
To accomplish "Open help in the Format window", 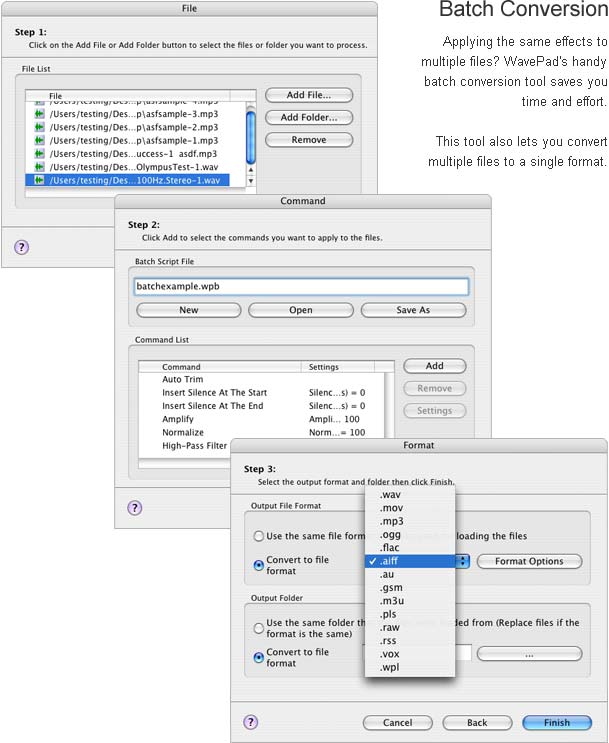I will [251, 722].
